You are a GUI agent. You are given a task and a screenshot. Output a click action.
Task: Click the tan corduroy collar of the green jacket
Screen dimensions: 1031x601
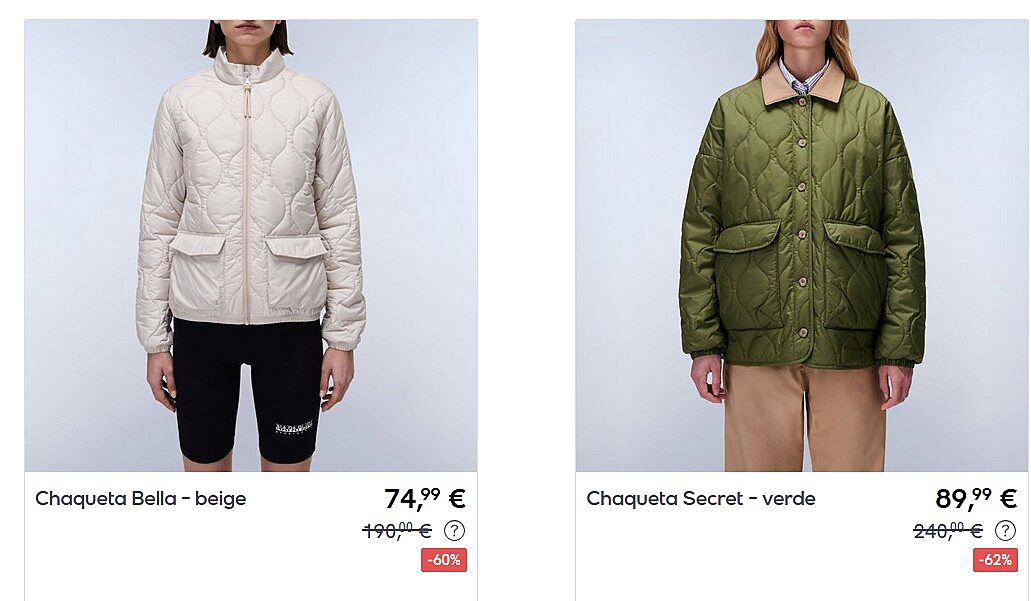802,84
